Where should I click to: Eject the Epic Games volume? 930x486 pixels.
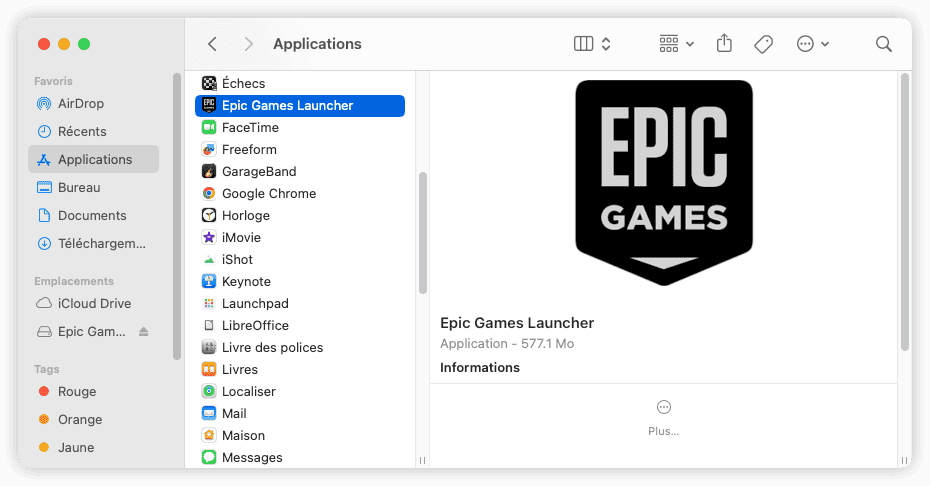144,332
